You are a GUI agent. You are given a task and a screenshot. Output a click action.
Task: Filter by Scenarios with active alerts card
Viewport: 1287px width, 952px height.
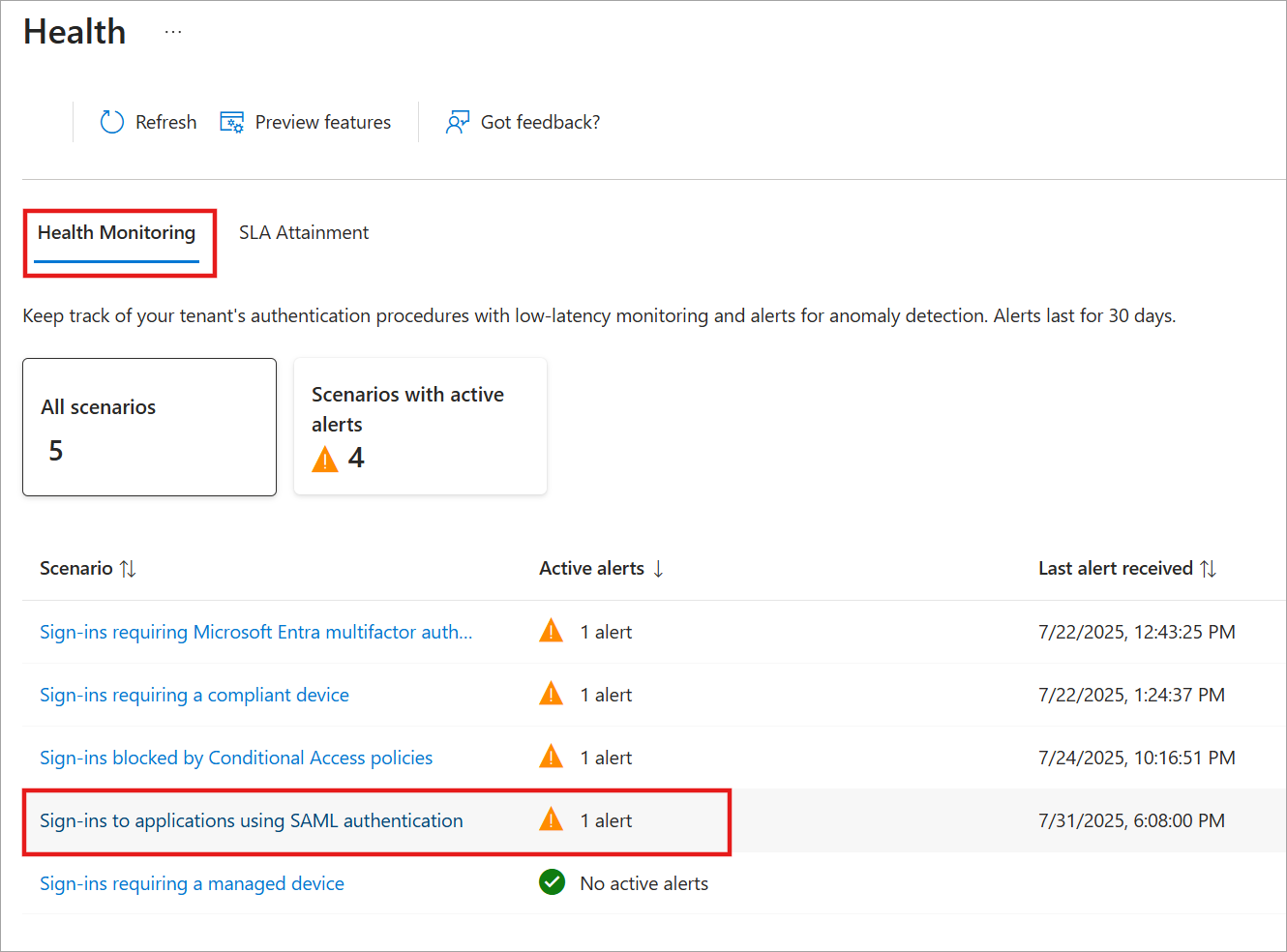(x=420, y=426)
